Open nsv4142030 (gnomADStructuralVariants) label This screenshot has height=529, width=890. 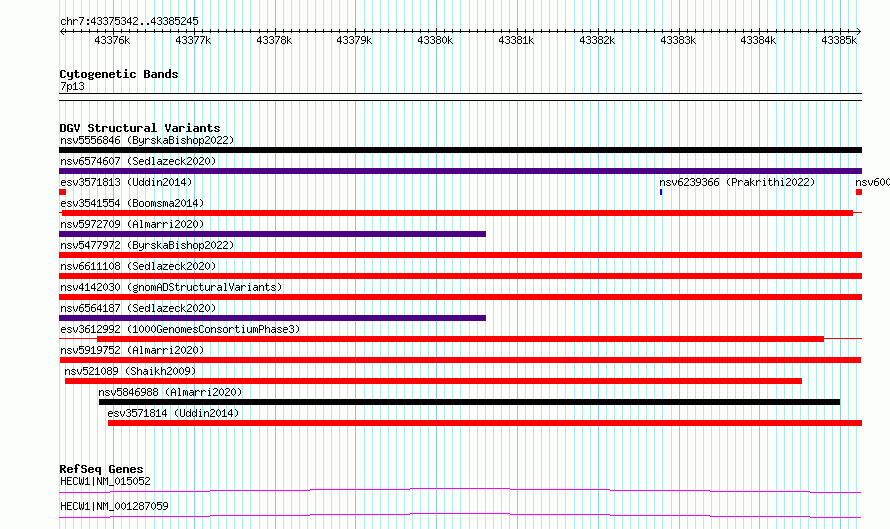pos(171,287)
